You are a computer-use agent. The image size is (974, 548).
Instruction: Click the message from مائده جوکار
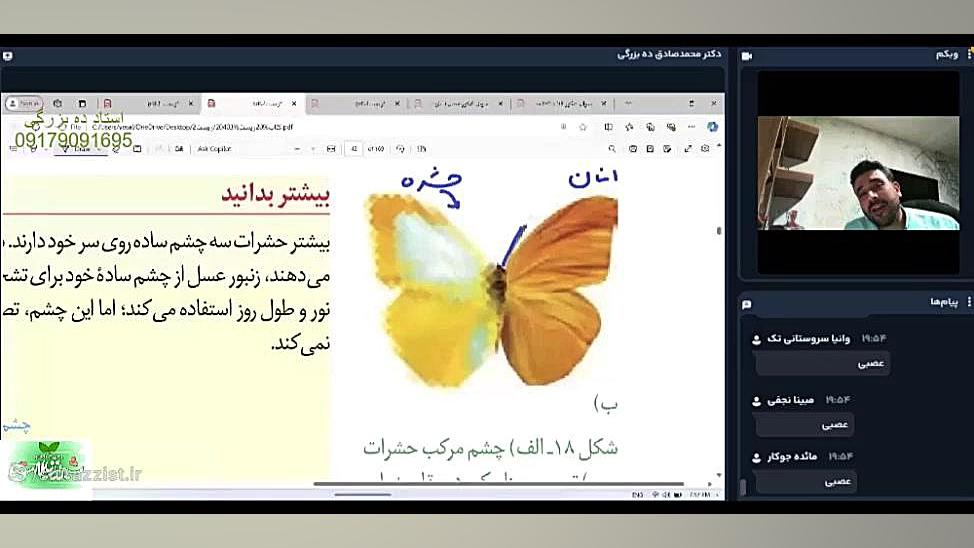[806, 482]
